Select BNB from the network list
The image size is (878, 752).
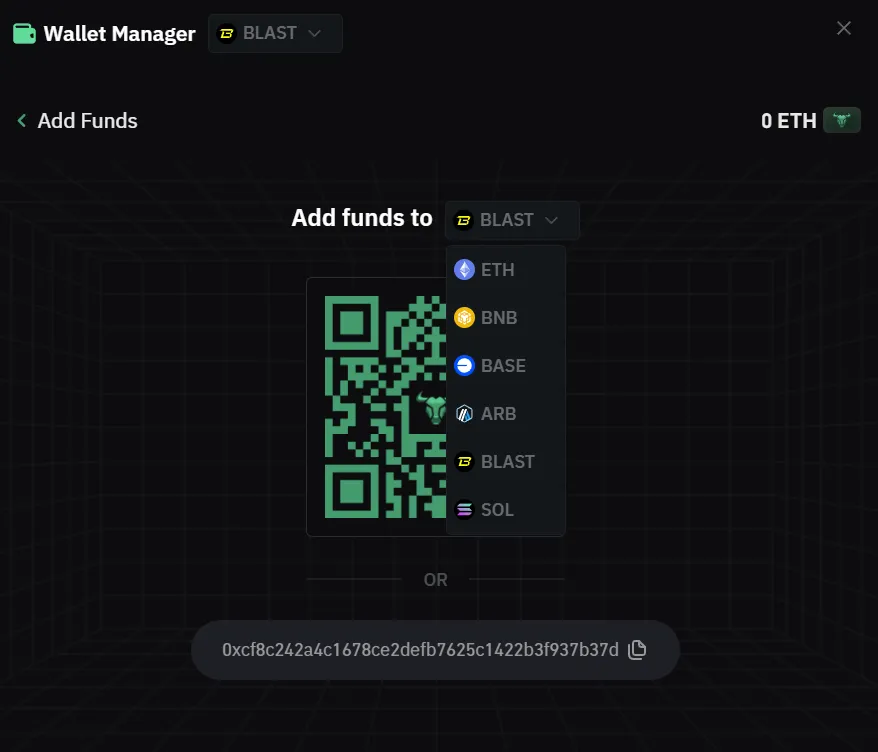[506, 317]
